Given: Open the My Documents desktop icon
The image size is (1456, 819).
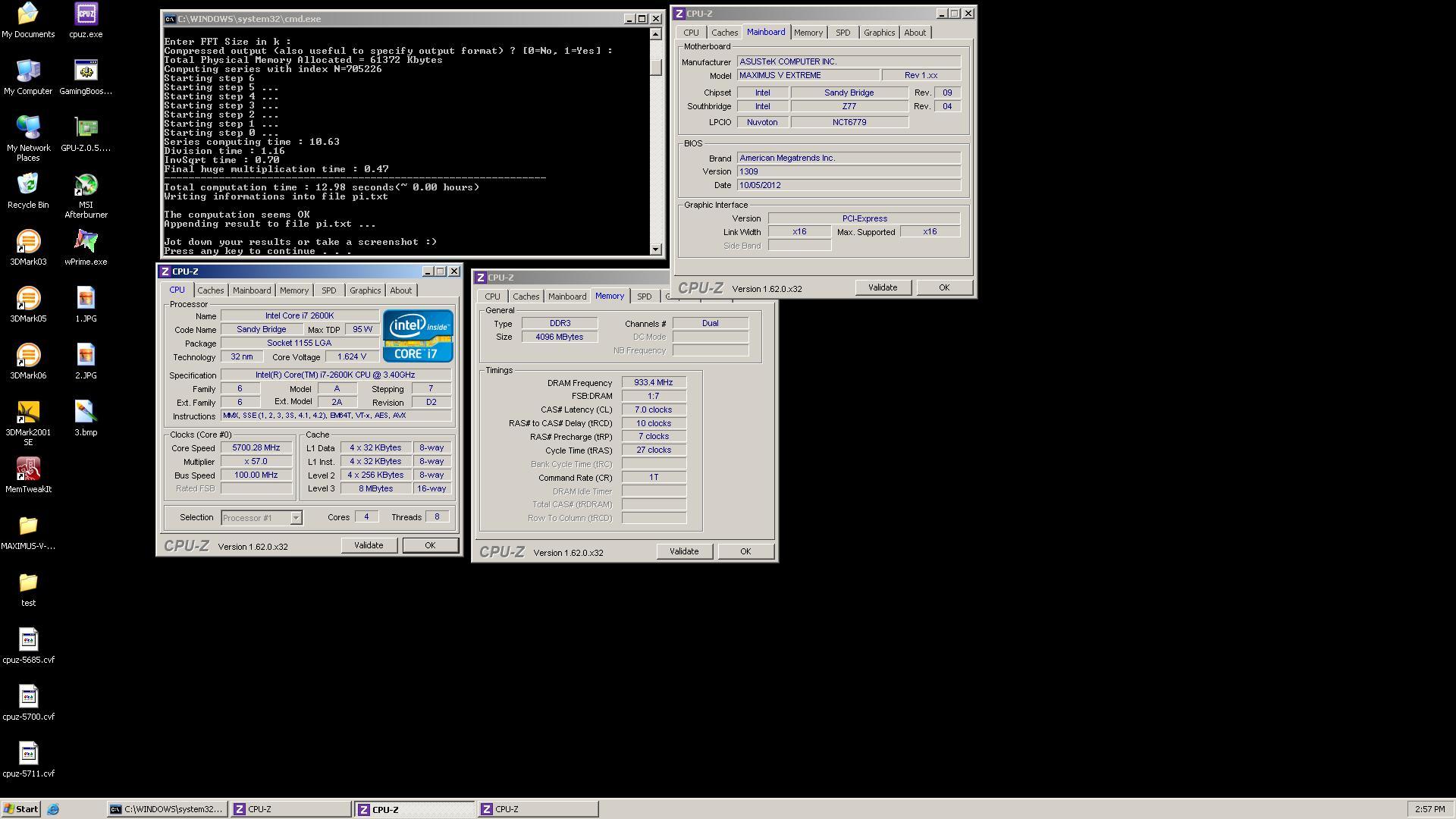Looking at the screenshot, I should (x=28, y=20).
